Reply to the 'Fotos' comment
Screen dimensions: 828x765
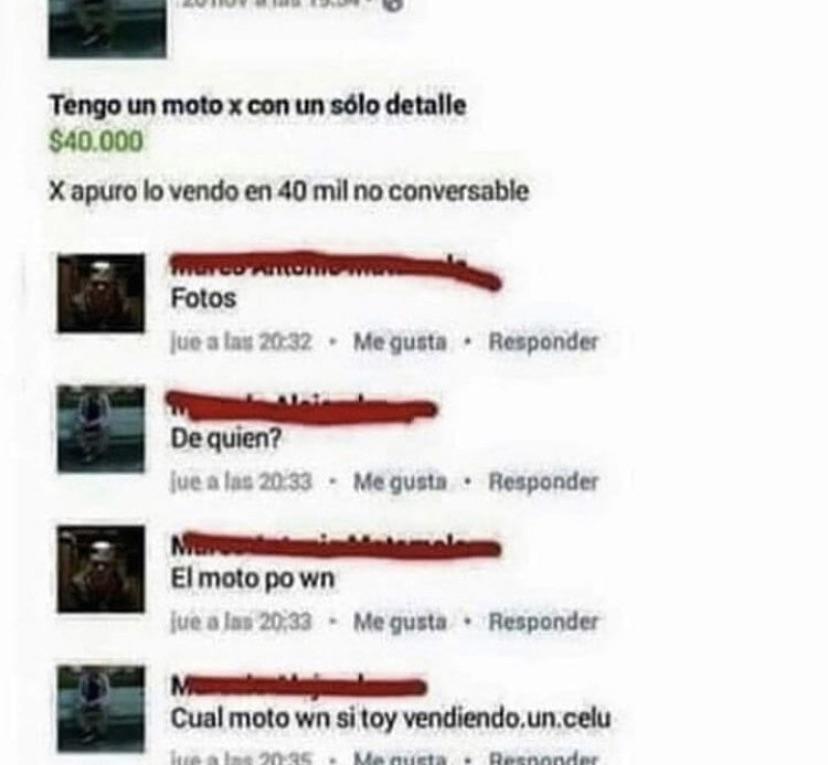tap(543, 342)
